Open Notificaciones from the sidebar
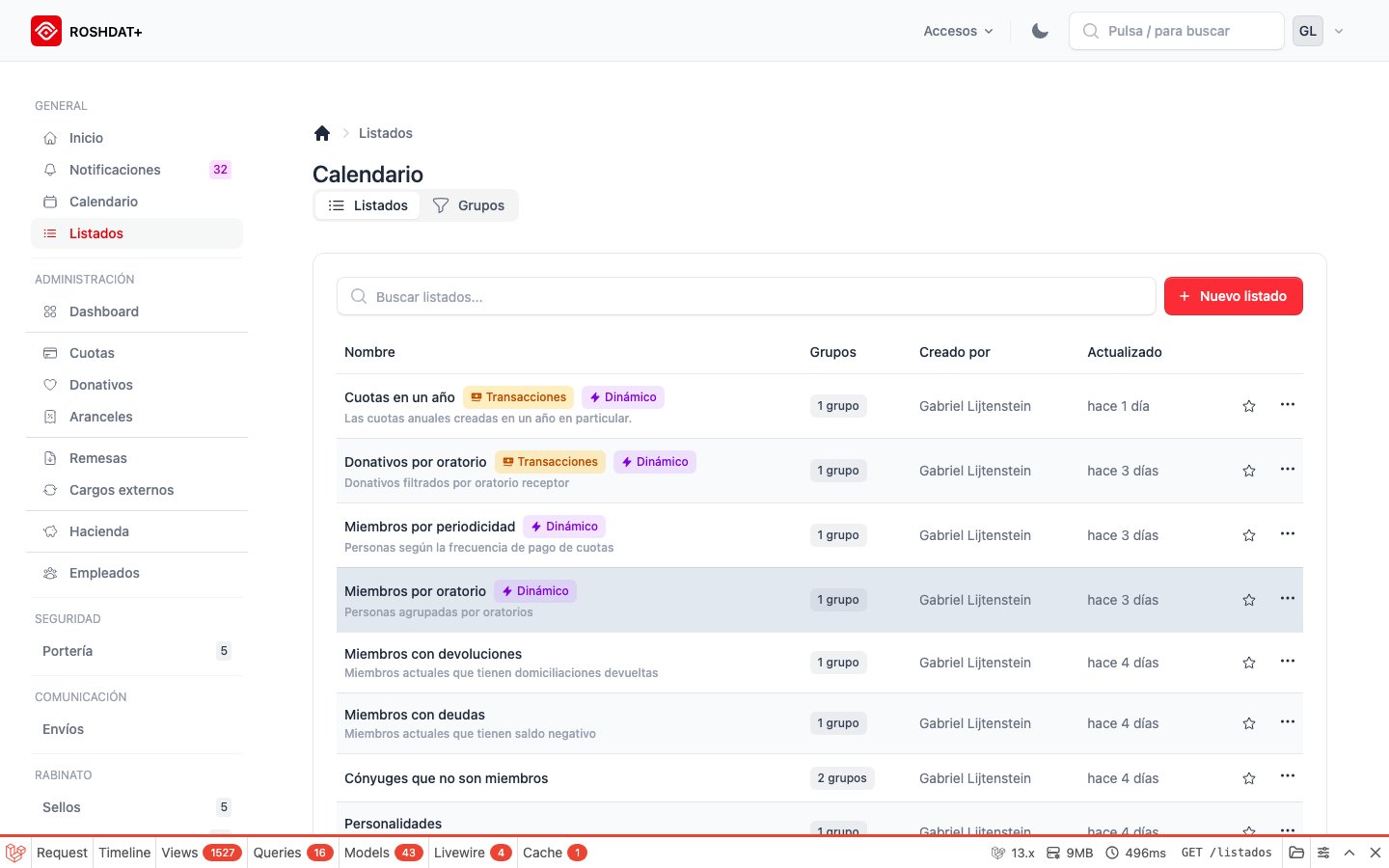The image size is (1389, 868). click(115, 170)
